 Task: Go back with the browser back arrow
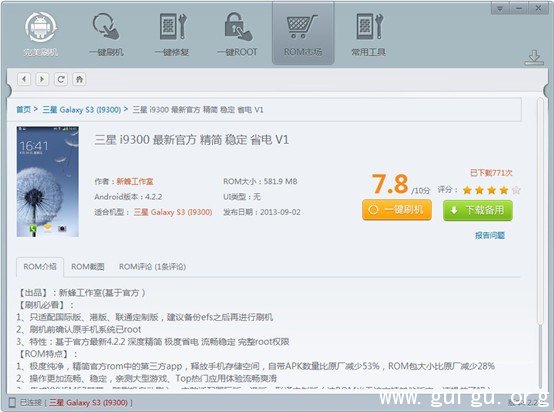point(24,79)
